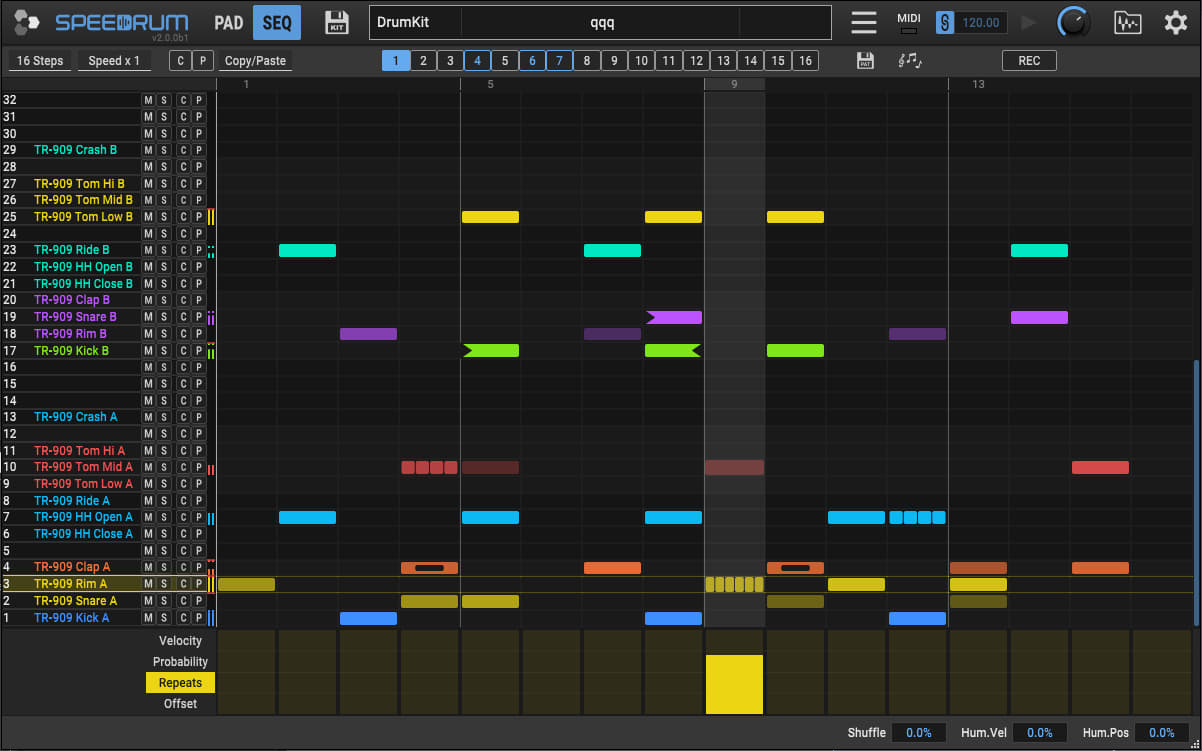
Task: Open the Speed x 1 selector
Action: (x=114, y=61)
